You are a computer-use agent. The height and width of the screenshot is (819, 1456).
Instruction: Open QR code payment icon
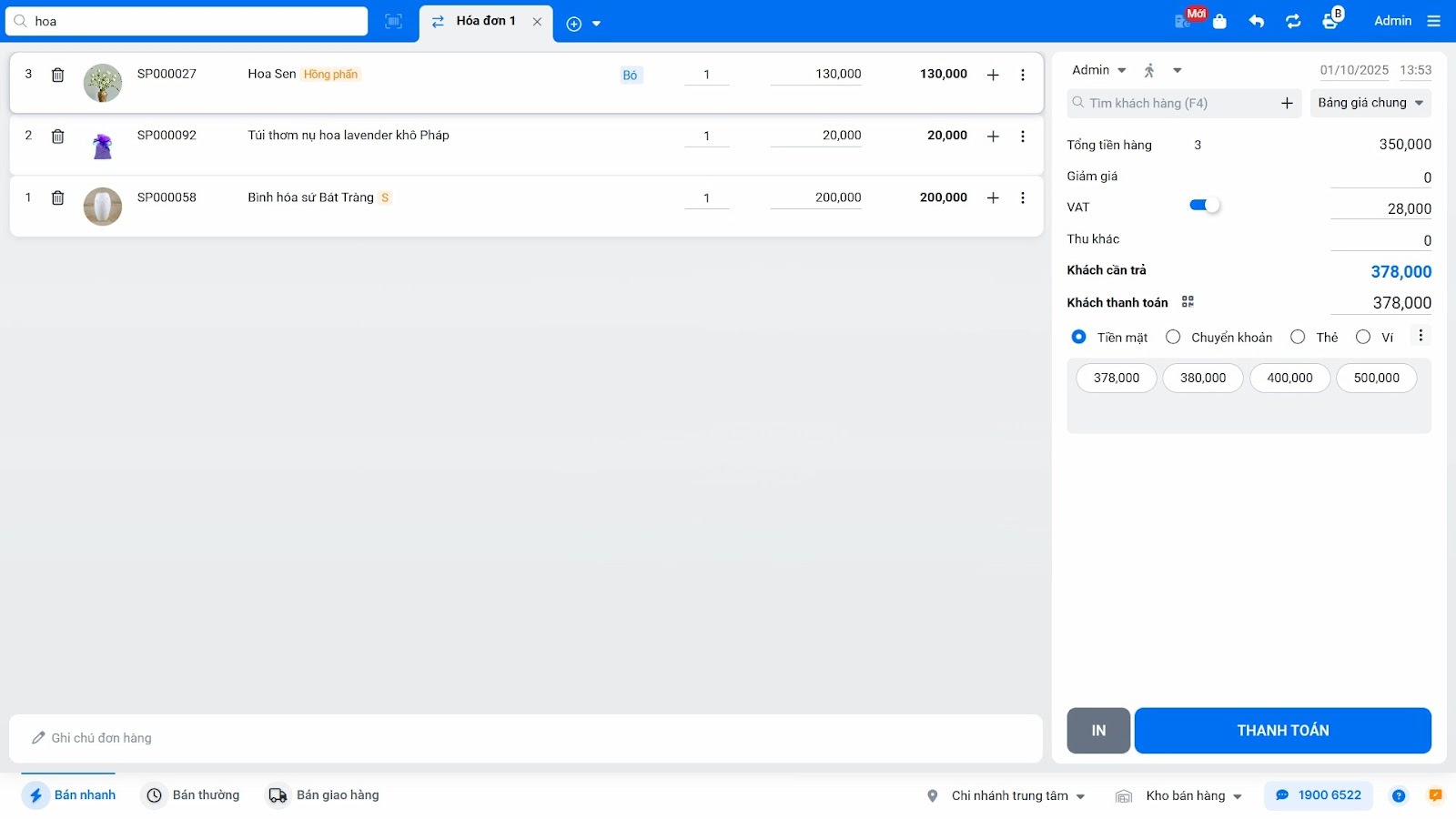pos(1188,302)
